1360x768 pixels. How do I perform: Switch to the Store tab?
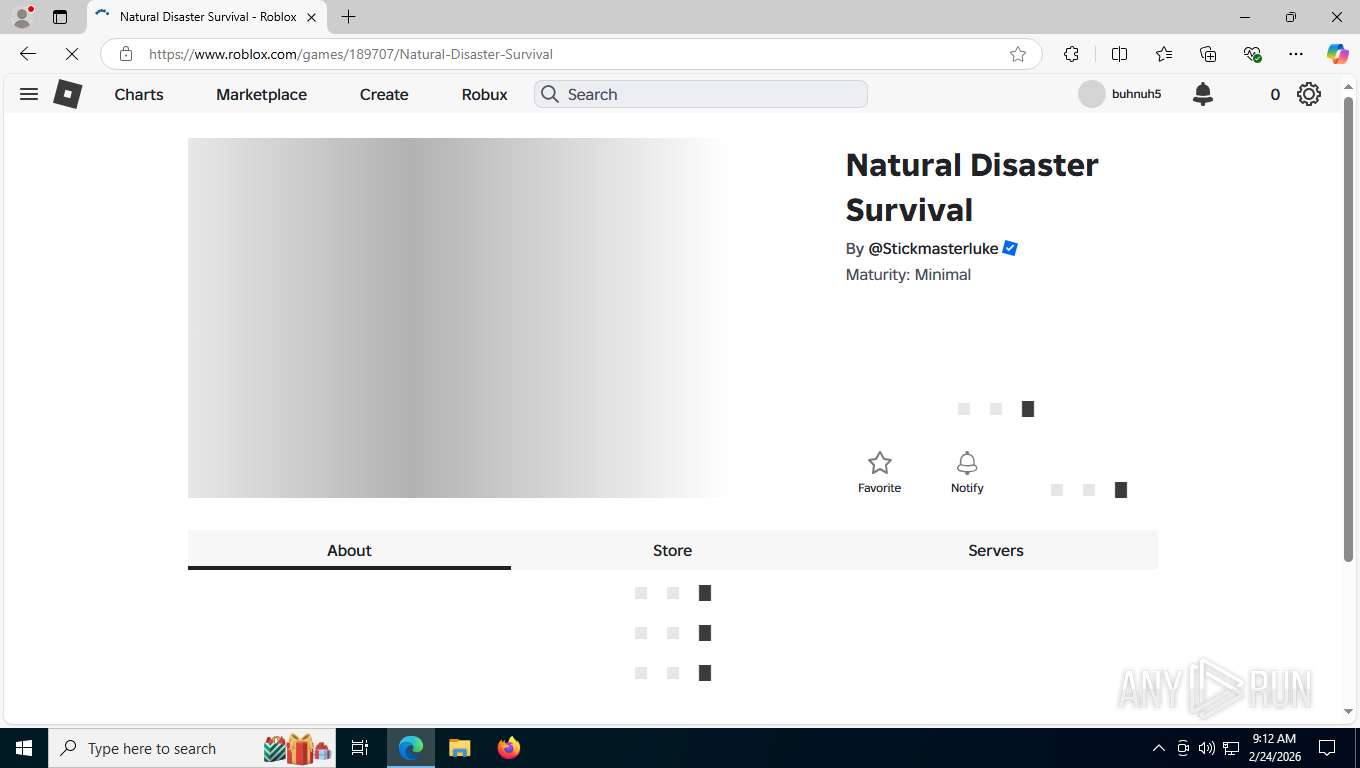[x=672, y=550]
